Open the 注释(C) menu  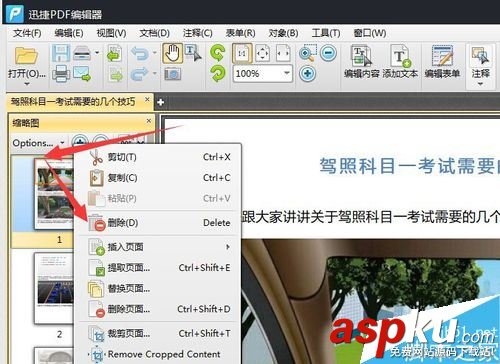click(197, 33)
